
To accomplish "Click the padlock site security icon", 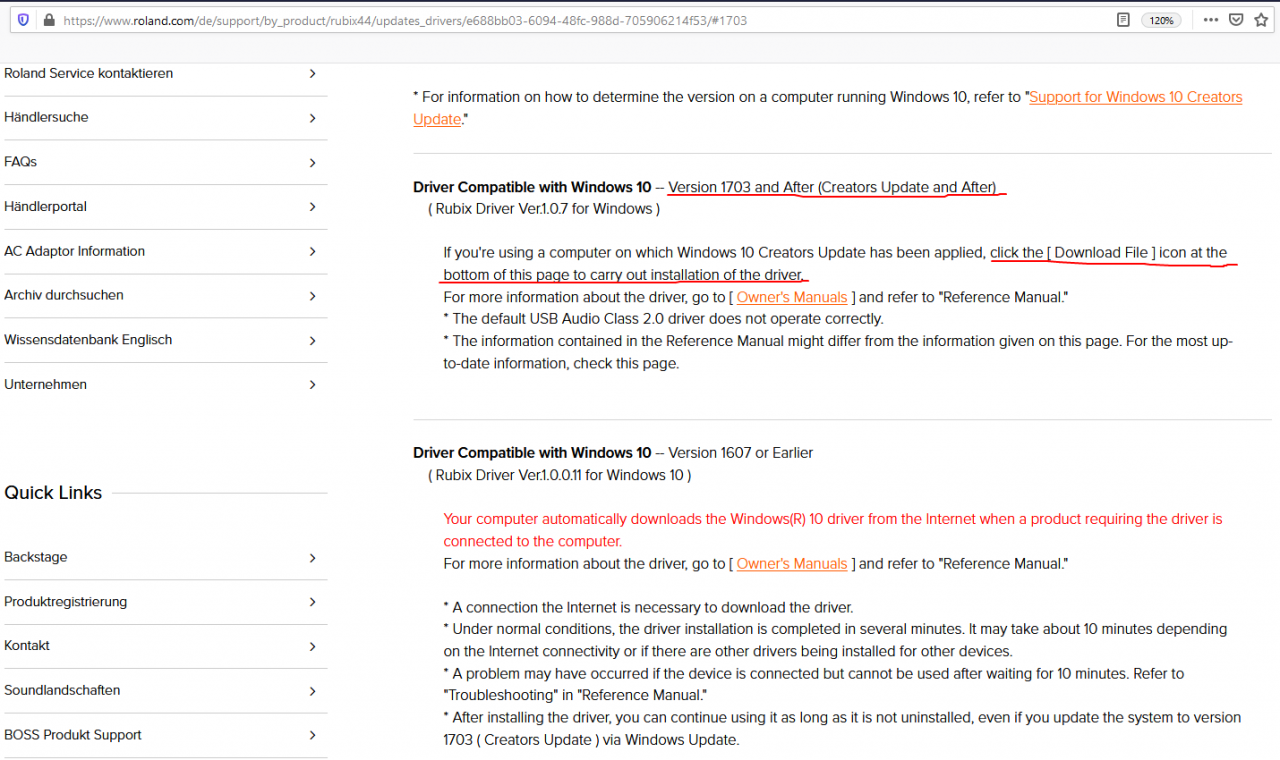I will coord(49,20).
